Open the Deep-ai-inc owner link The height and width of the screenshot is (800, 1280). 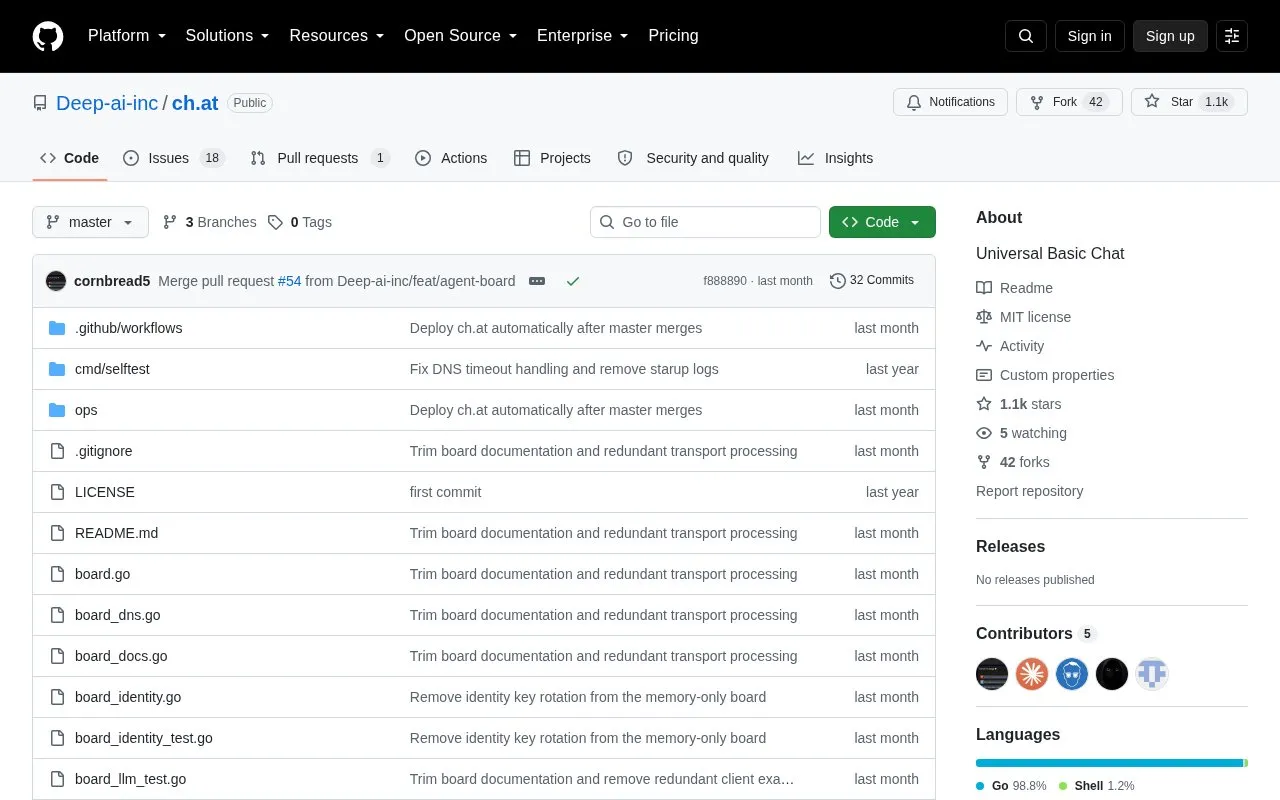tap(107, 103)
